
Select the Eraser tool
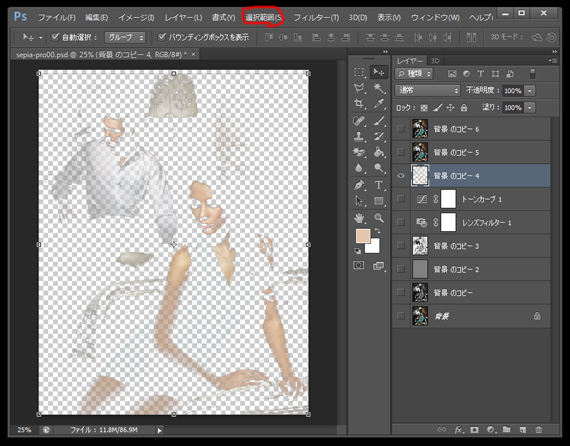coord(359,152)
